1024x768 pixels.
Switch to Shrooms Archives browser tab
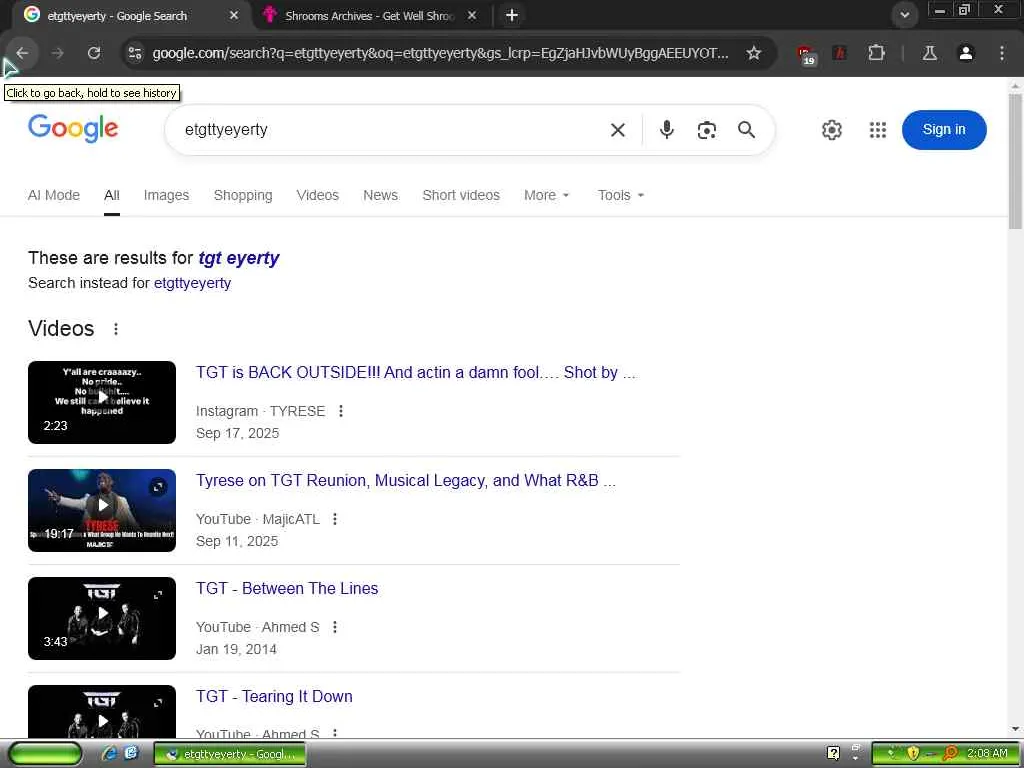tap(370, 15)
